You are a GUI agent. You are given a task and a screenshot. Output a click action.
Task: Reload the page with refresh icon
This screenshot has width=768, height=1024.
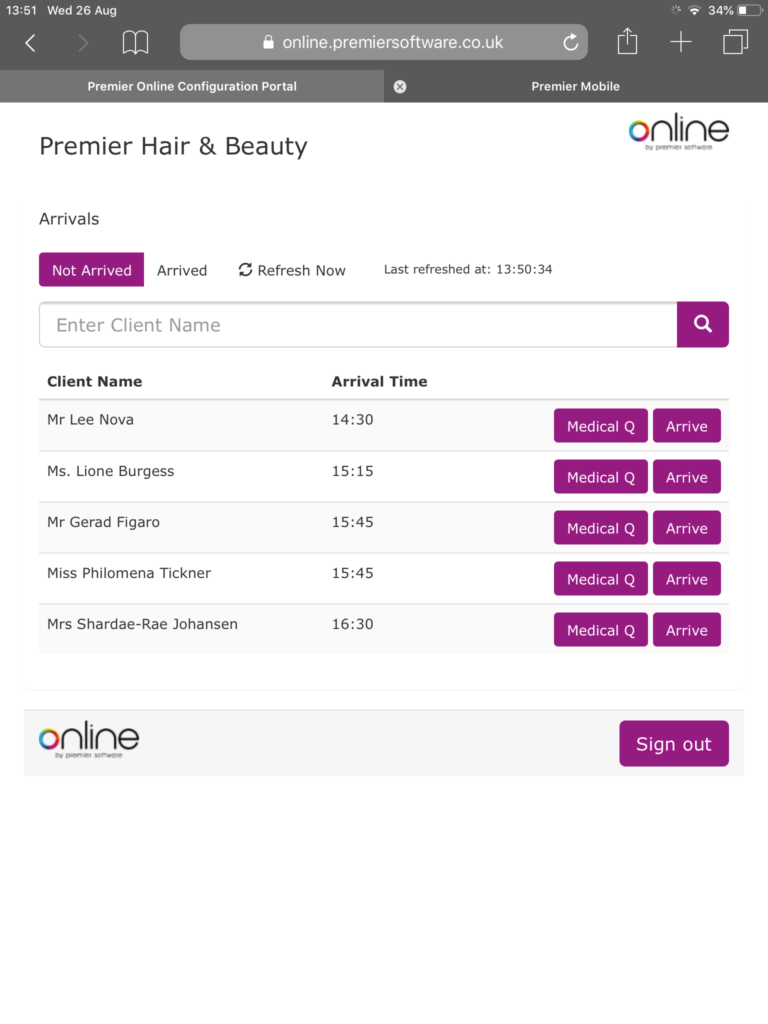coord(571,42)
